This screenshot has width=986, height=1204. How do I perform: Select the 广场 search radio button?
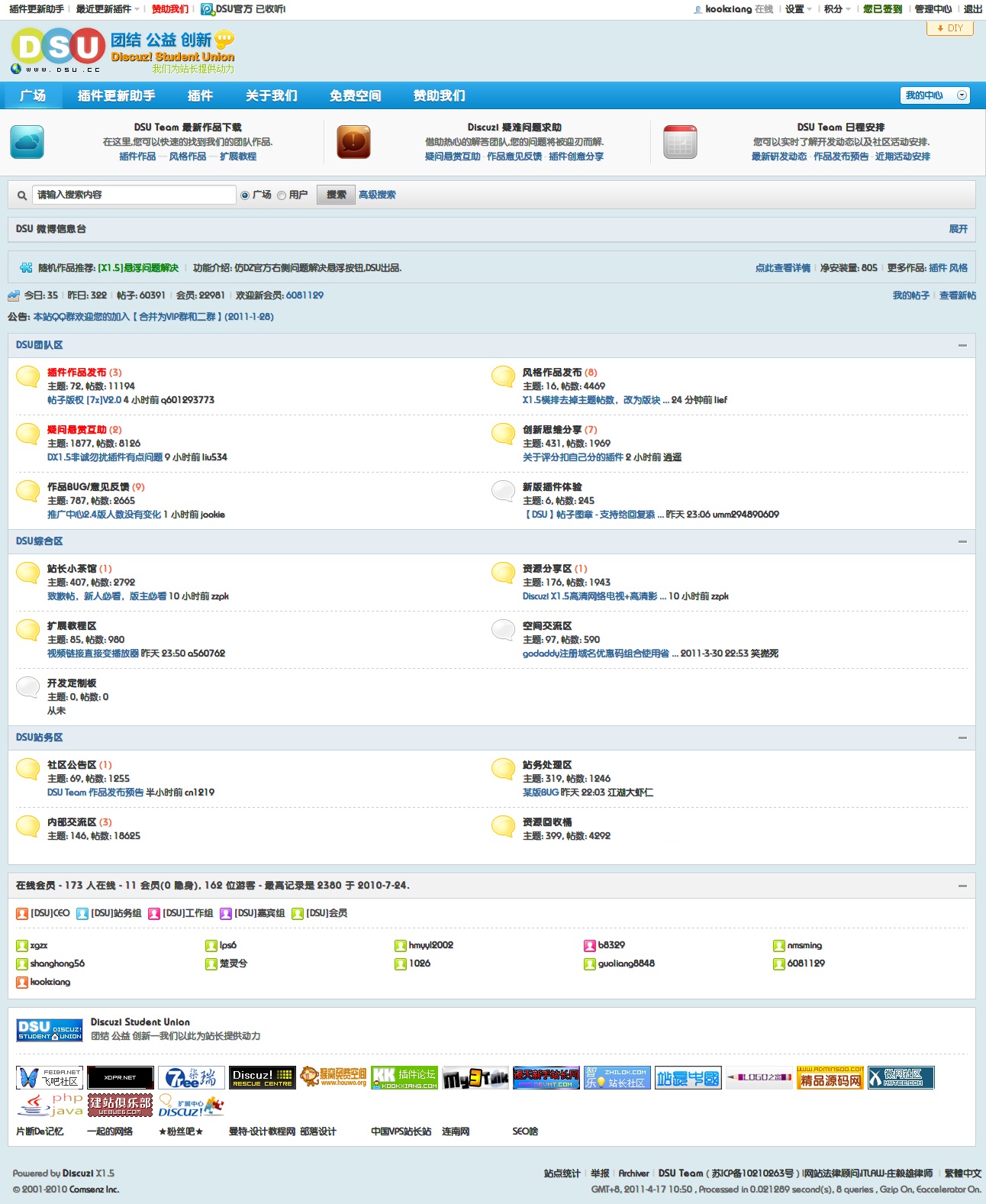coord(245,195)
